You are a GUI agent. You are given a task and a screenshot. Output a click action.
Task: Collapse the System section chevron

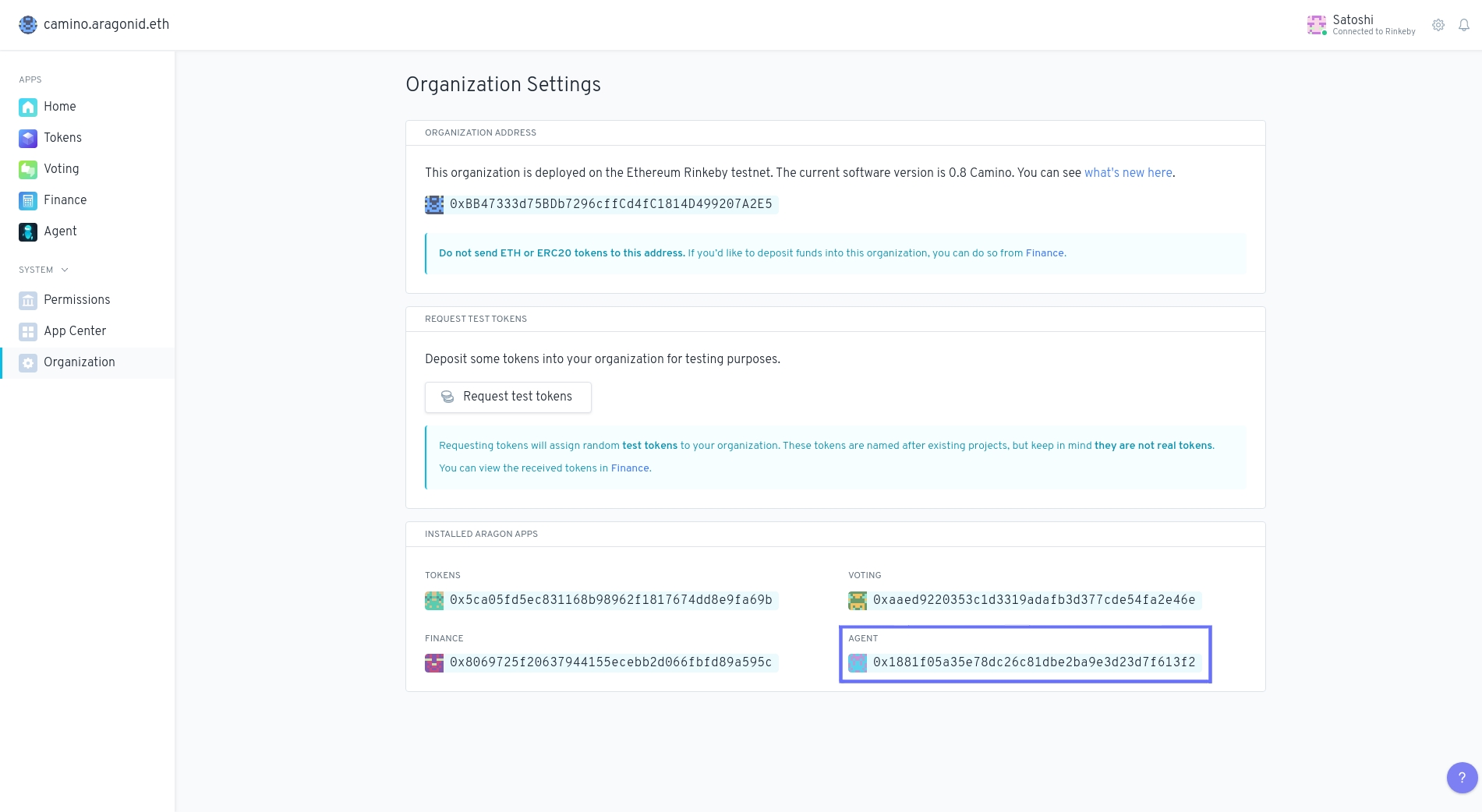65,270
